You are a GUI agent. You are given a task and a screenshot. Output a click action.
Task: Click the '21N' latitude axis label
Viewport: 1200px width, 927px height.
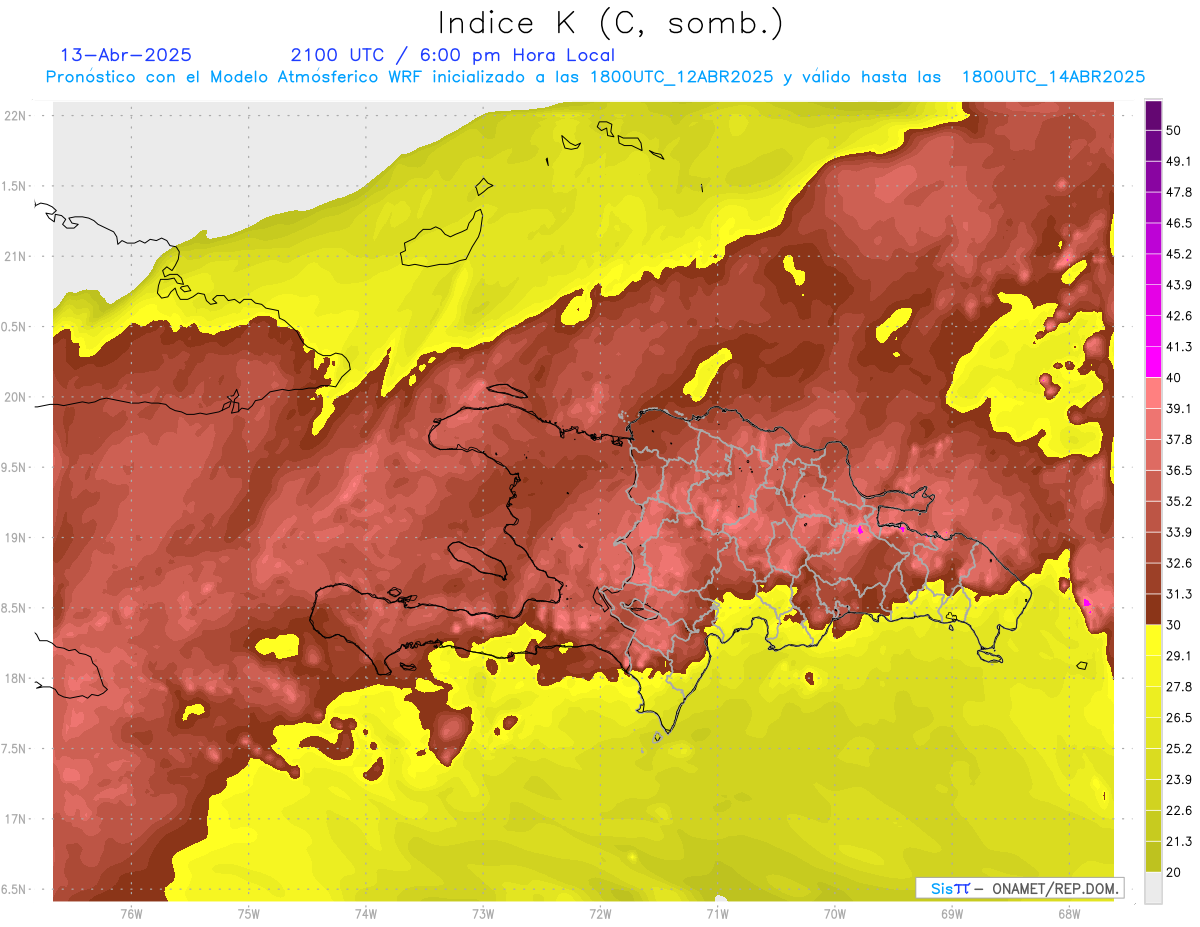16,256
